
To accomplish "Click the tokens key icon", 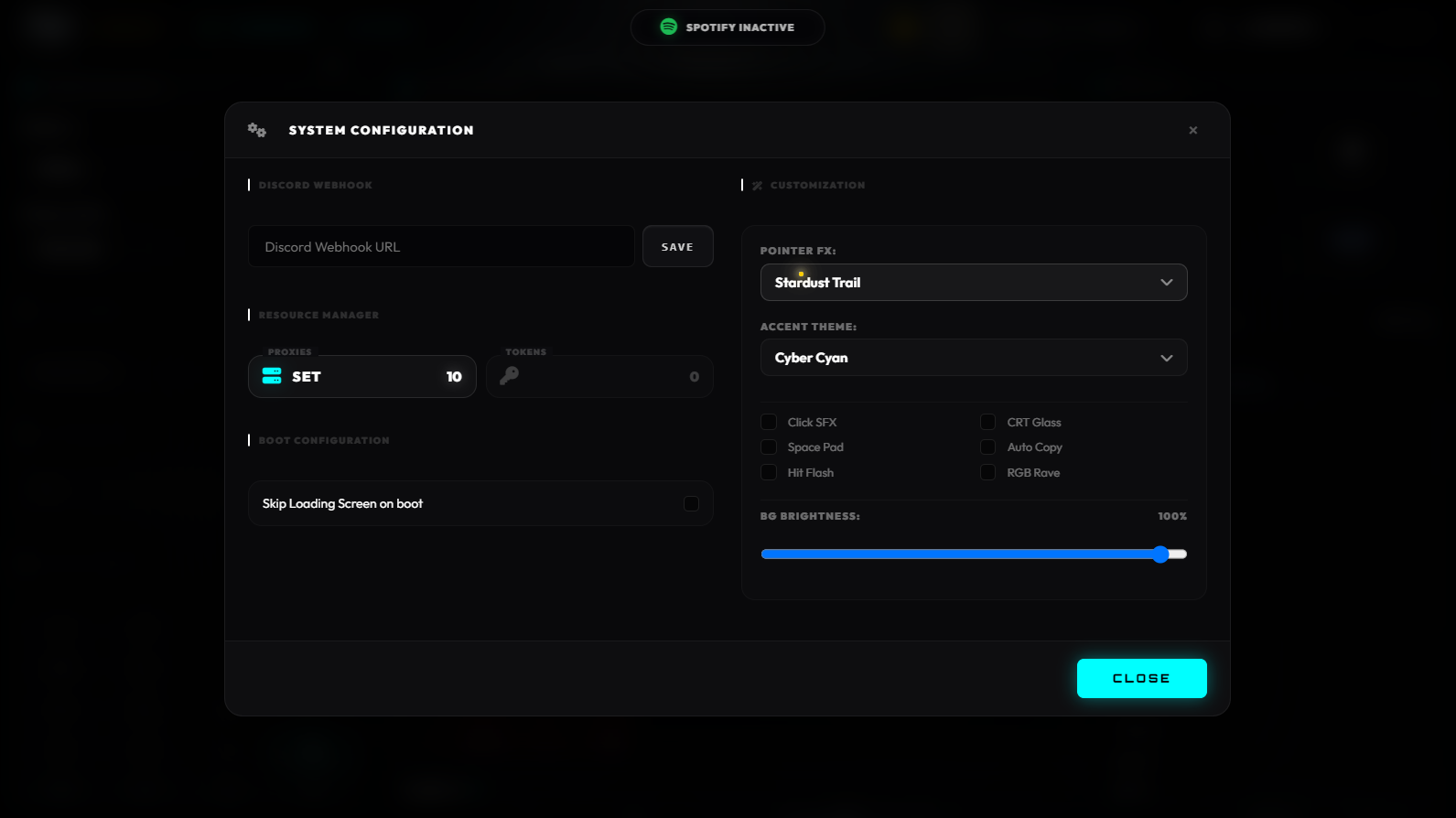I will point(510,375).
